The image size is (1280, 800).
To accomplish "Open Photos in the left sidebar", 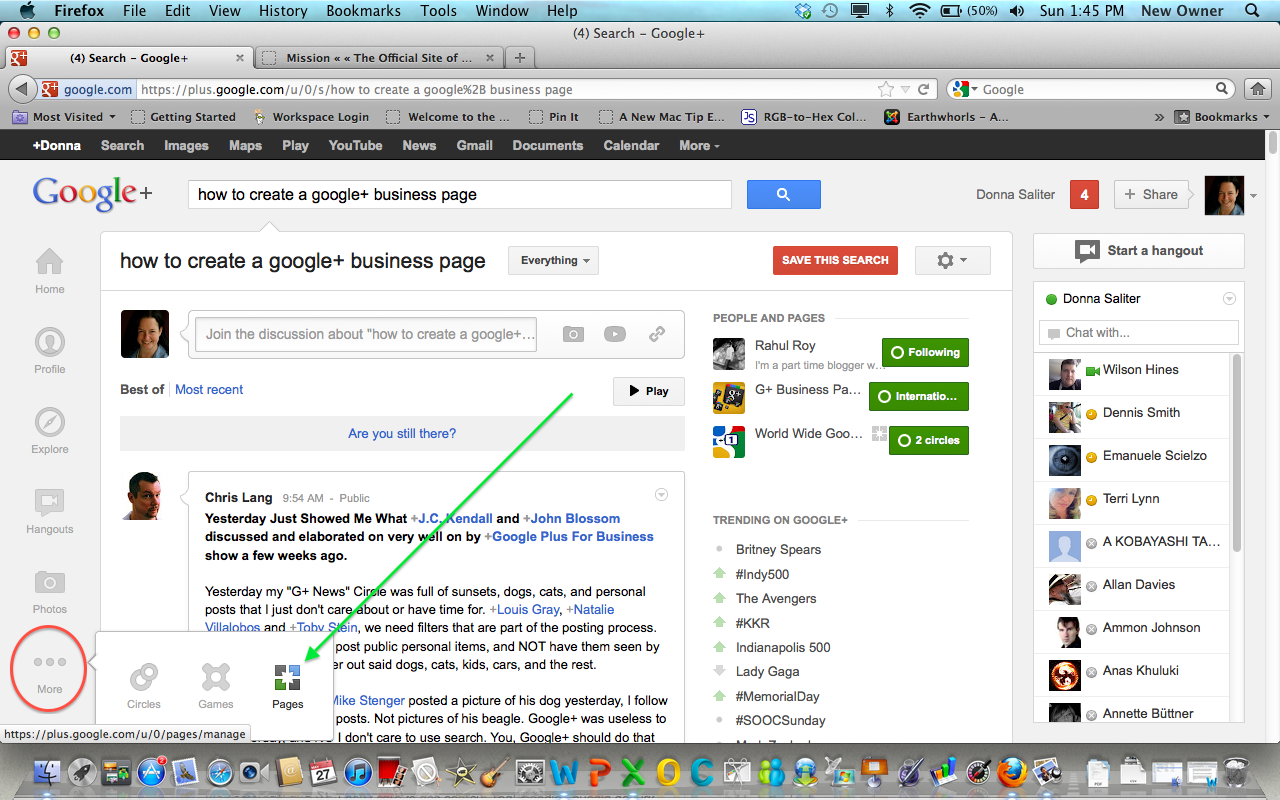I will click(x=50, y=591).
